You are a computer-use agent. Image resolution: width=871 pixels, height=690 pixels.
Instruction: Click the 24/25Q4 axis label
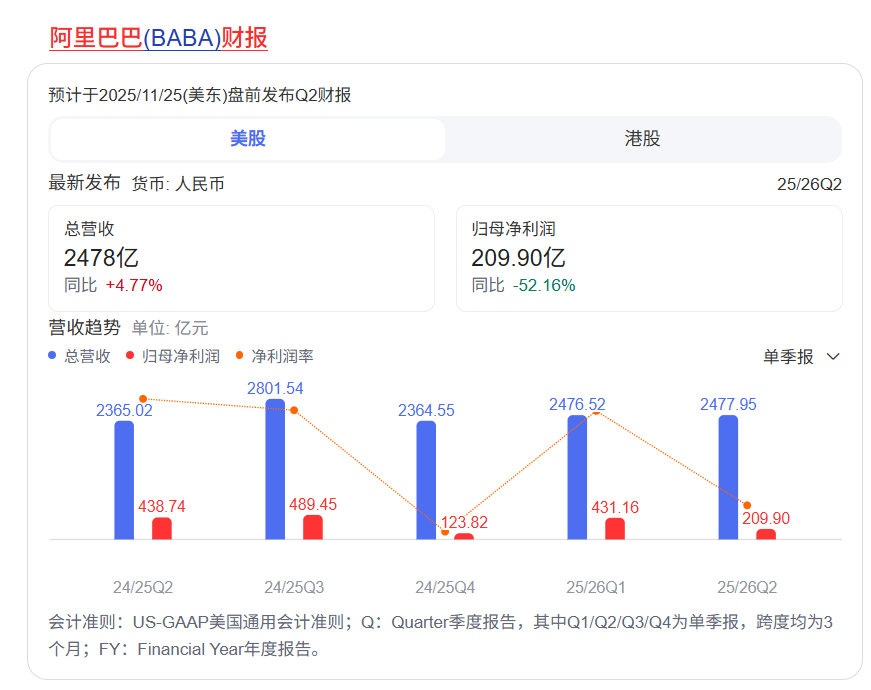[x=445, y=587]
